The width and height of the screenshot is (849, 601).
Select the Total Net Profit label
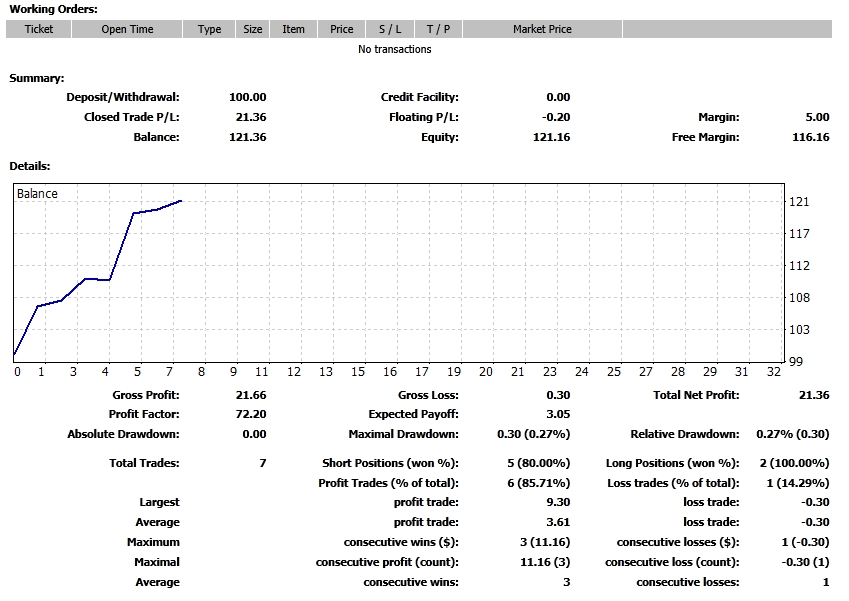[x=696, y=395]
